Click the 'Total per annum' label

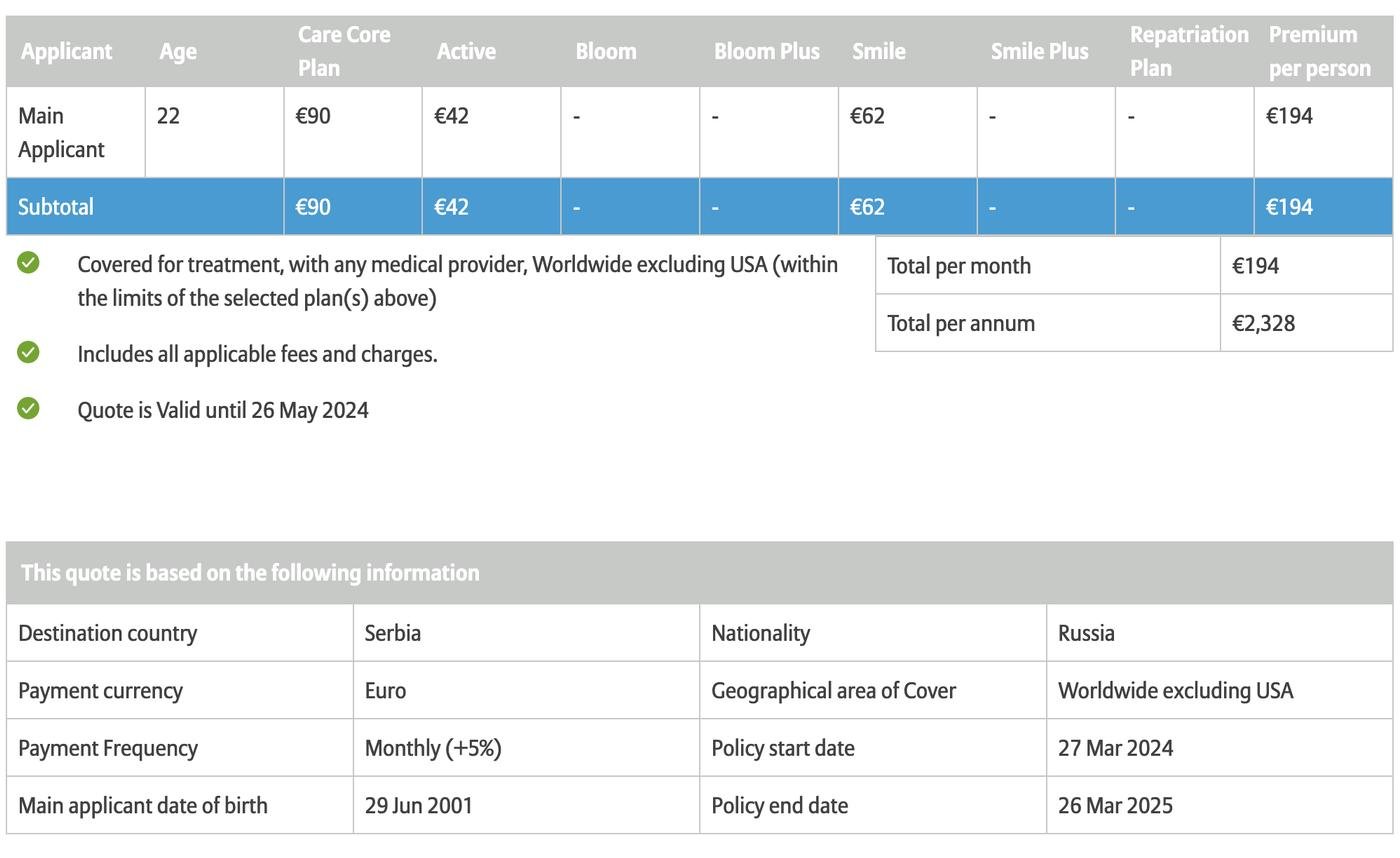pos(960,323)
